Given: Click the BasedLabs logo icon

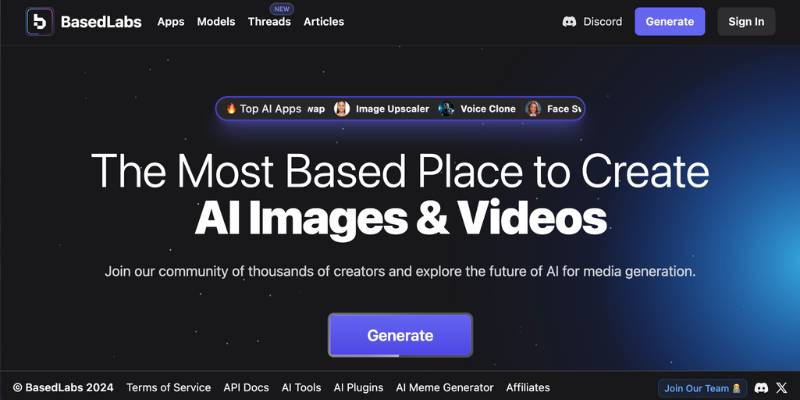Looking at the screenshot, I should [39, 22].
